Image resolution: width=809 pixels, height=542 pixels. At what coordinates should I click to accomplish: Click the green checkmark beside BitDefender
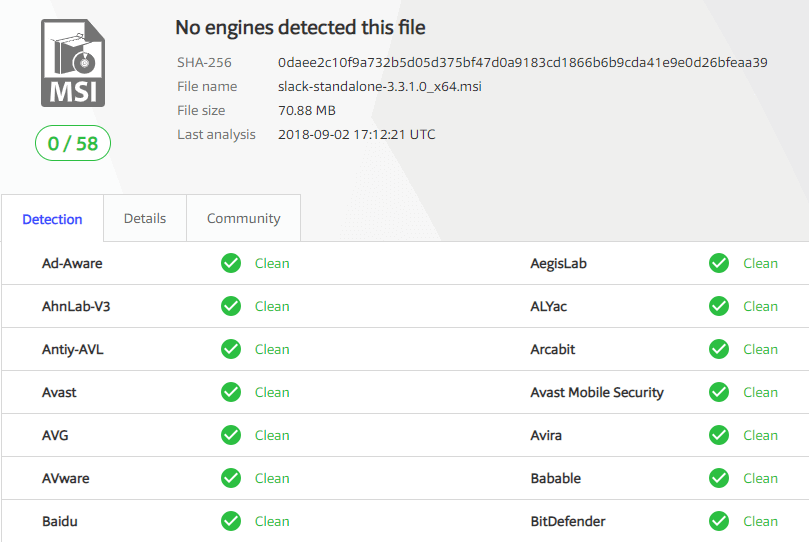719,521
